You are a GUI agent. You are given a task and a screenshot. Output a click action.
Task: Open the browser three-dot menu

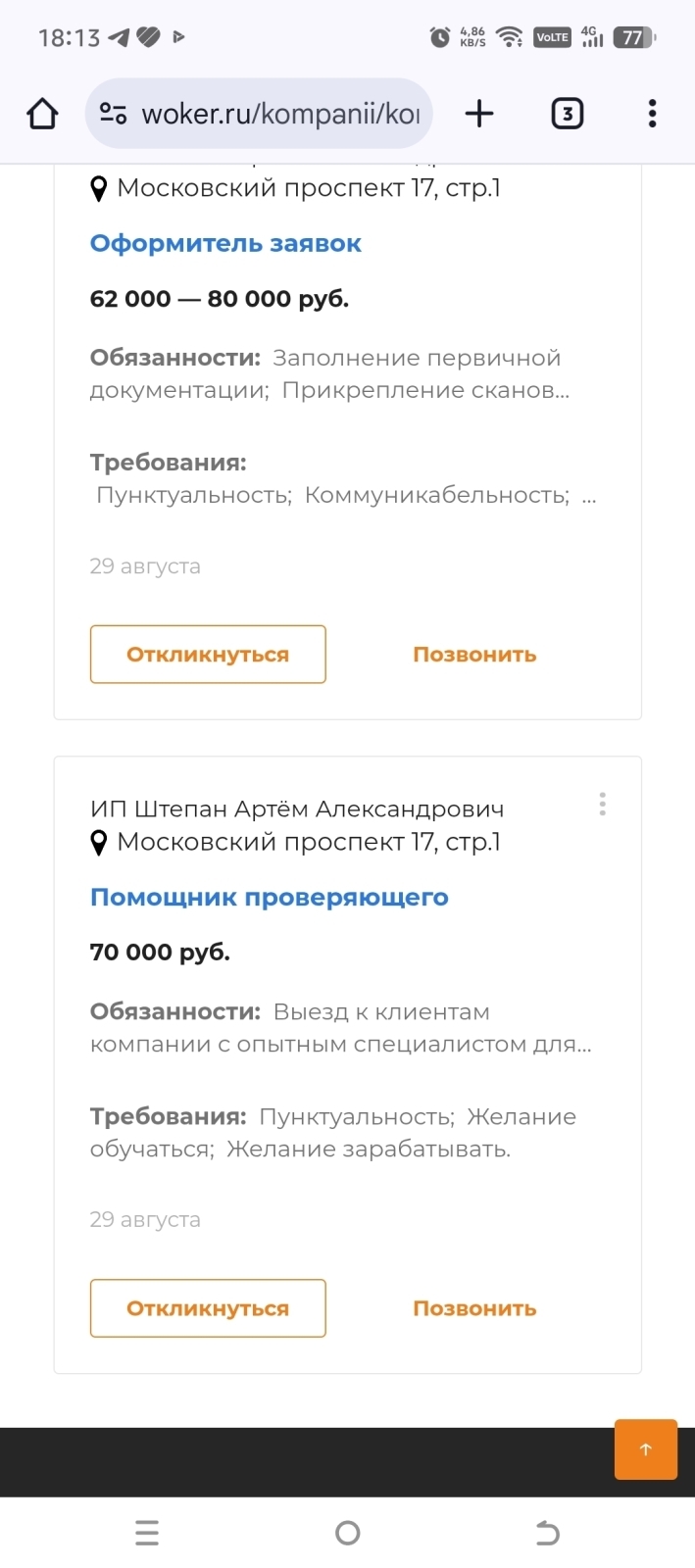pos(651,113)
